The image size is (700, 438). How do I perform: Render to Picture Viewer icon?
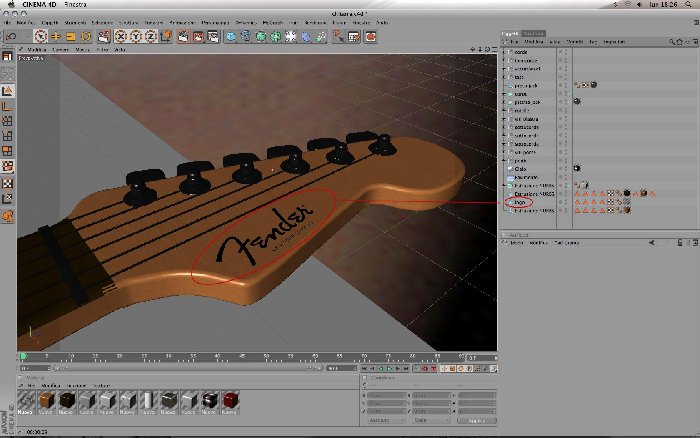click(198, 36)
